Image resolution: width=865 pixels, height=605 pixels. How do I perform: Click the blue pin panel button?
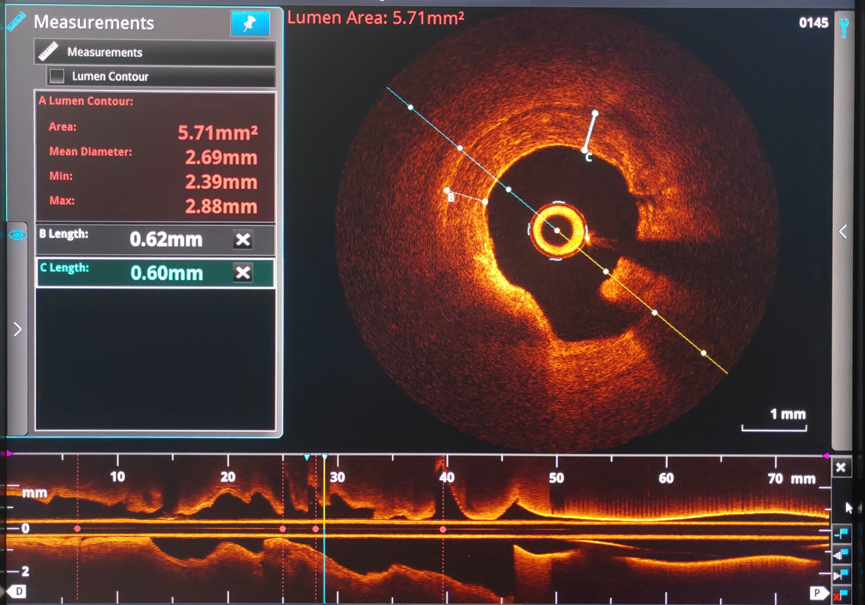coord(249,23)
